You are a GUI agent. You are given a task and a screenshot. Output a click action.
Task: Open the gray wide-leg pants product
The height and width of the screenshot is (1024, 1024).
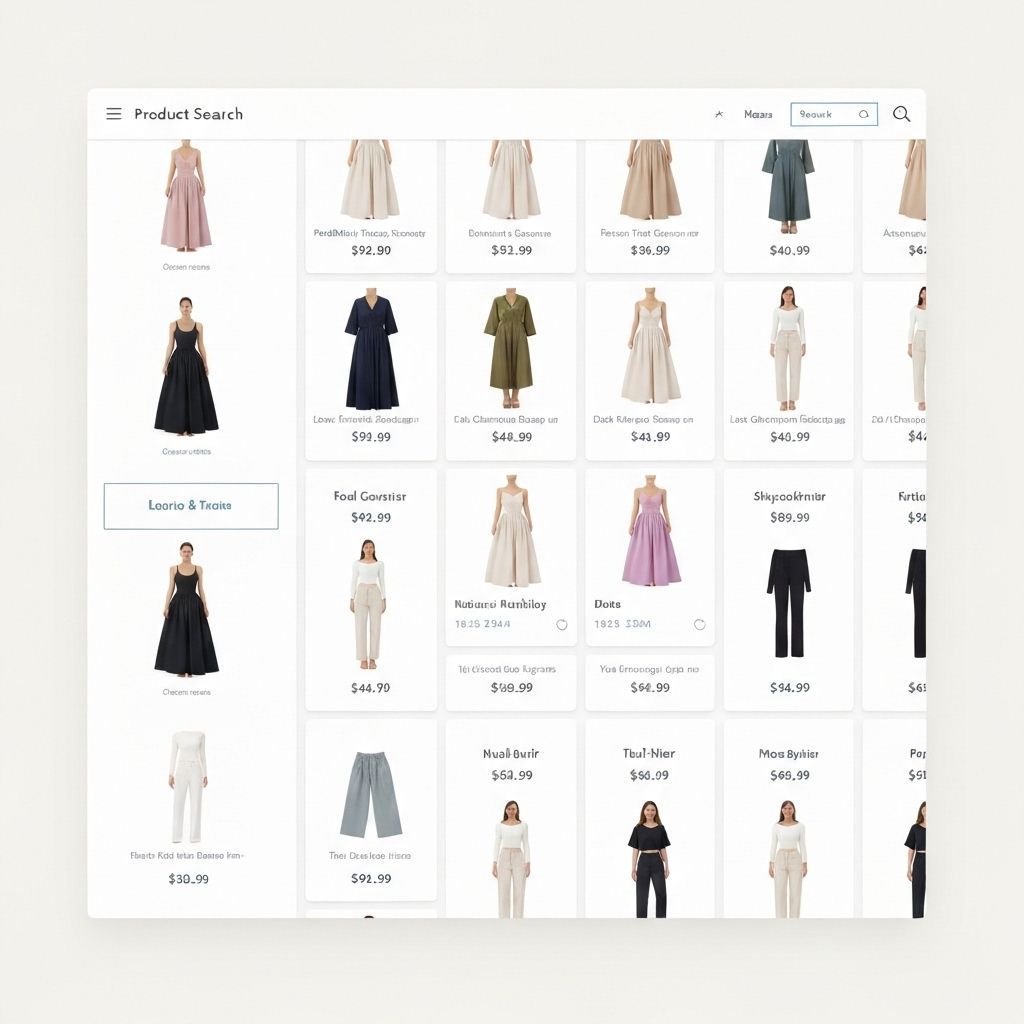[x=371, y=795]
